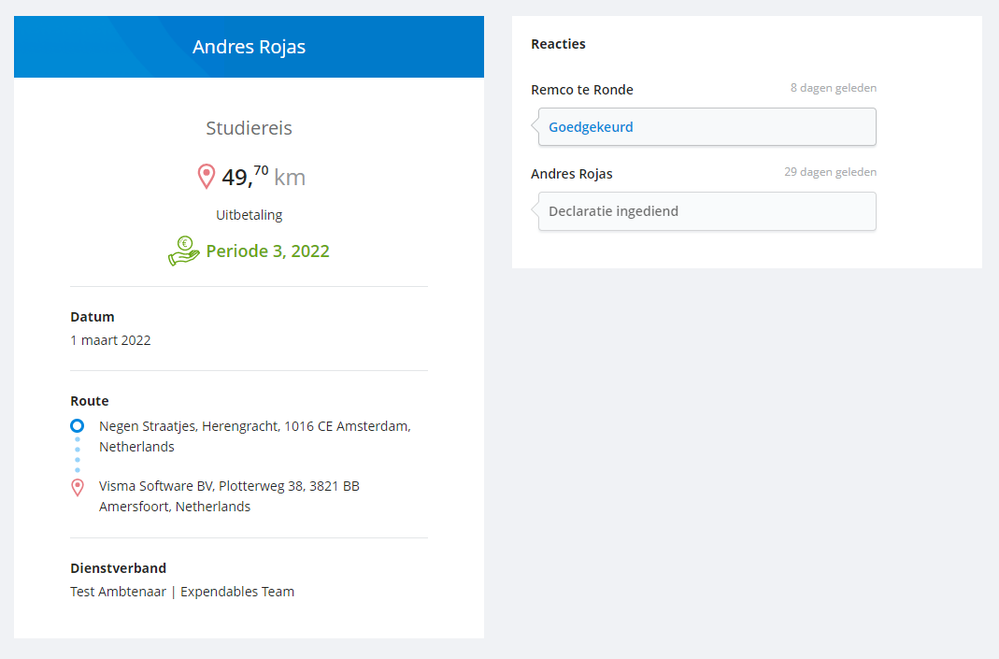Select the Declaratie ingediend comment bubble
This screenshot has height=659, width=999.
click(x=707, y=211)
